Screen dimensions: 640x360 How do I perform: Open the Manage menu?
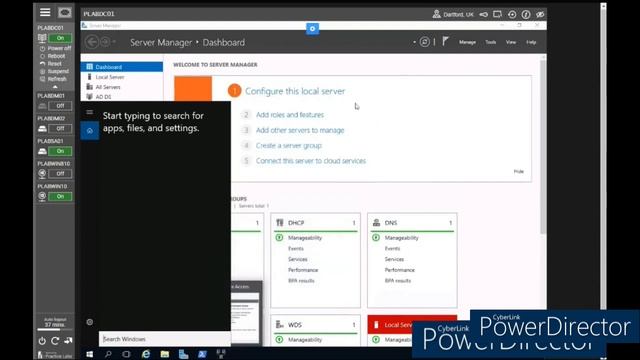[x=467, y=42]
